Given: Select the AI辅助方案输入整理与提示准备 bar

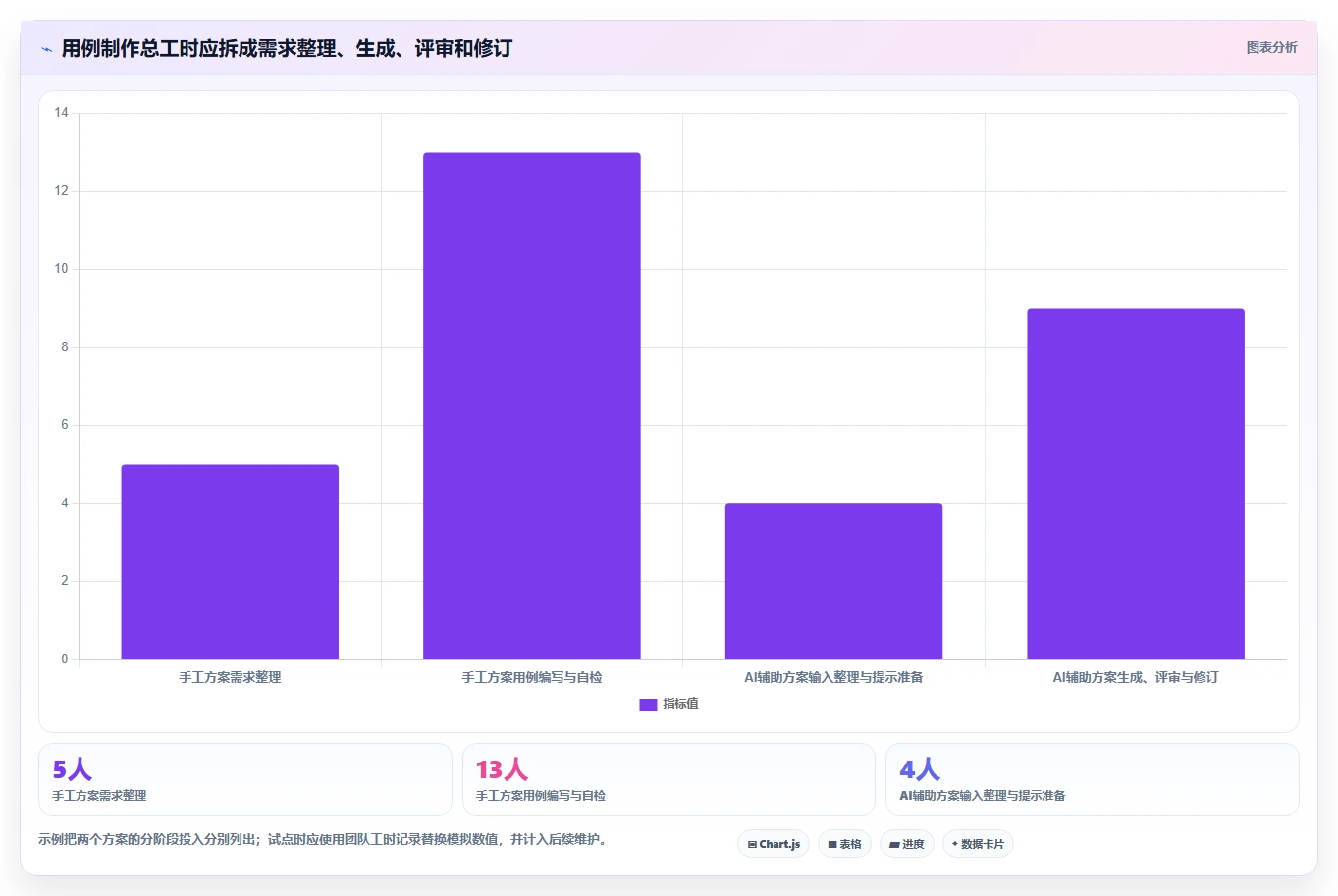Looking at the screenshot, I should 833,582.
